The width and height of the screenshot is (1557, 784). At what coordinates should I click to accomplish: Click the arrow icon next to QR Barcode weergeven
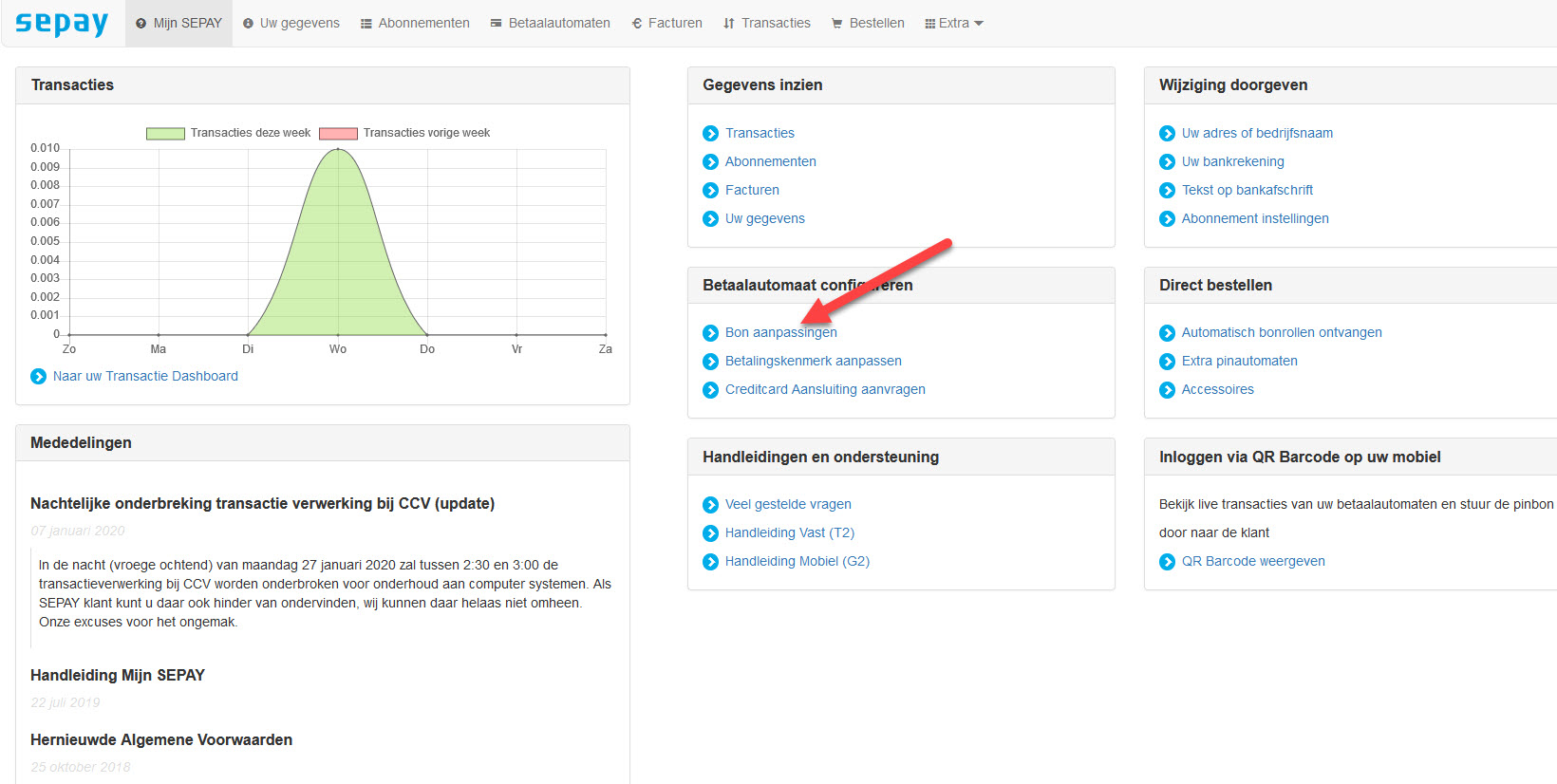pos(1167,562)
